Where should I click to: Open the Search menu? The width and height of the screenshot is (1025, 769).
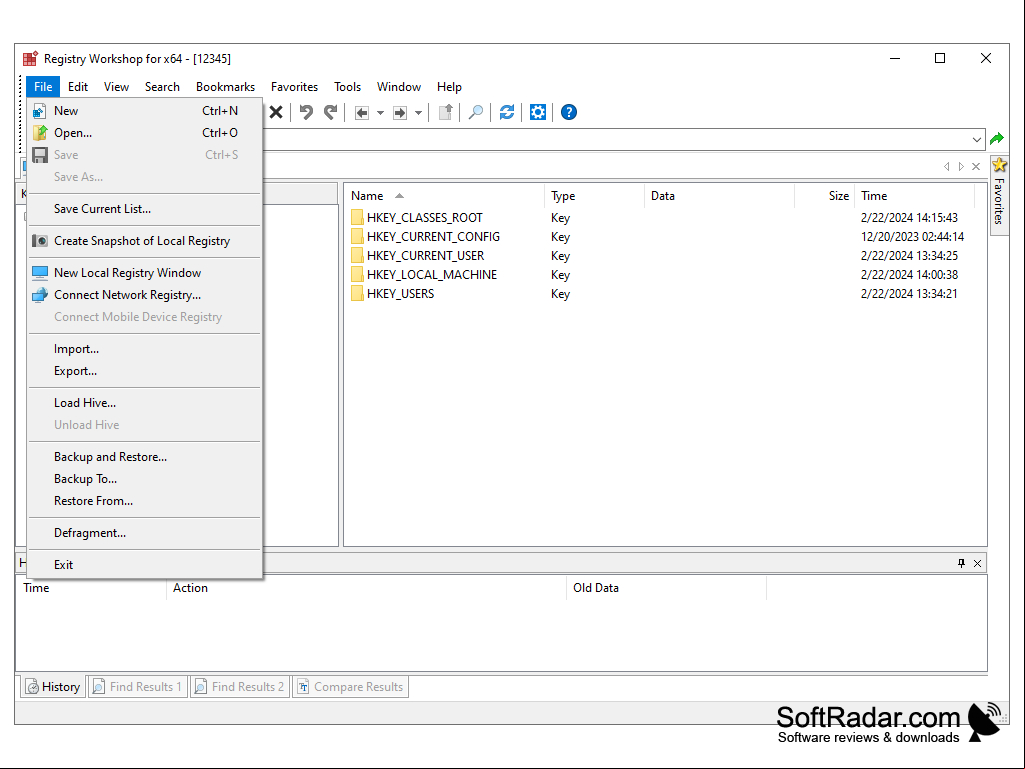click(162, 86)
